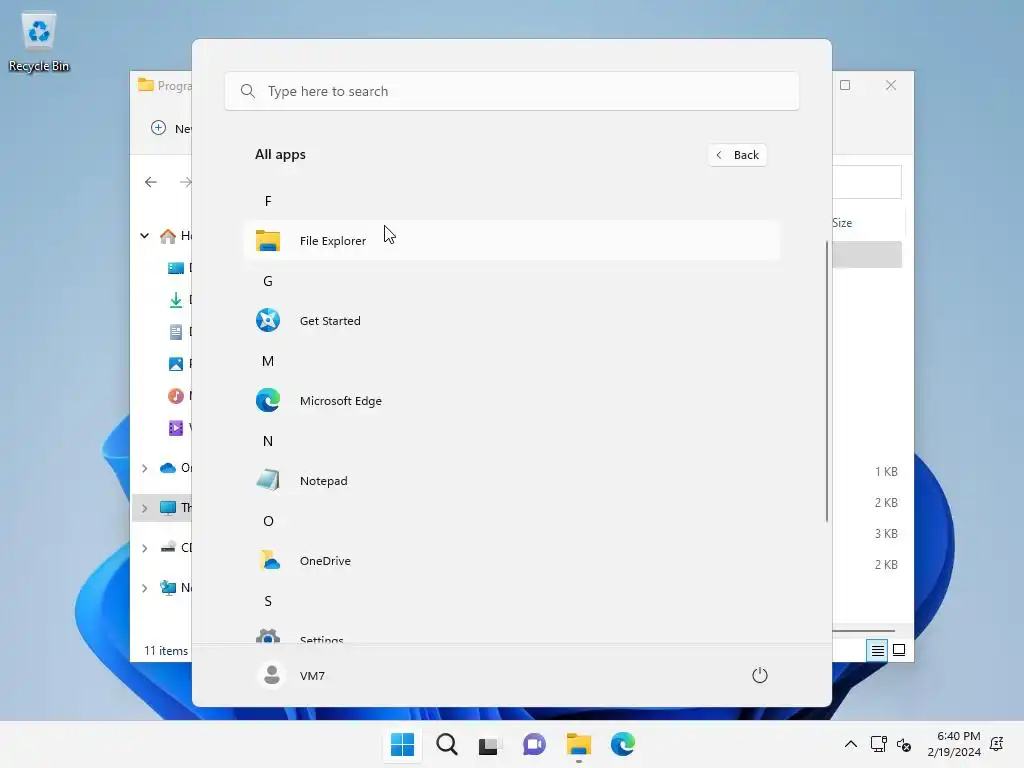Go forward in File Explorer window

point(185,182)
